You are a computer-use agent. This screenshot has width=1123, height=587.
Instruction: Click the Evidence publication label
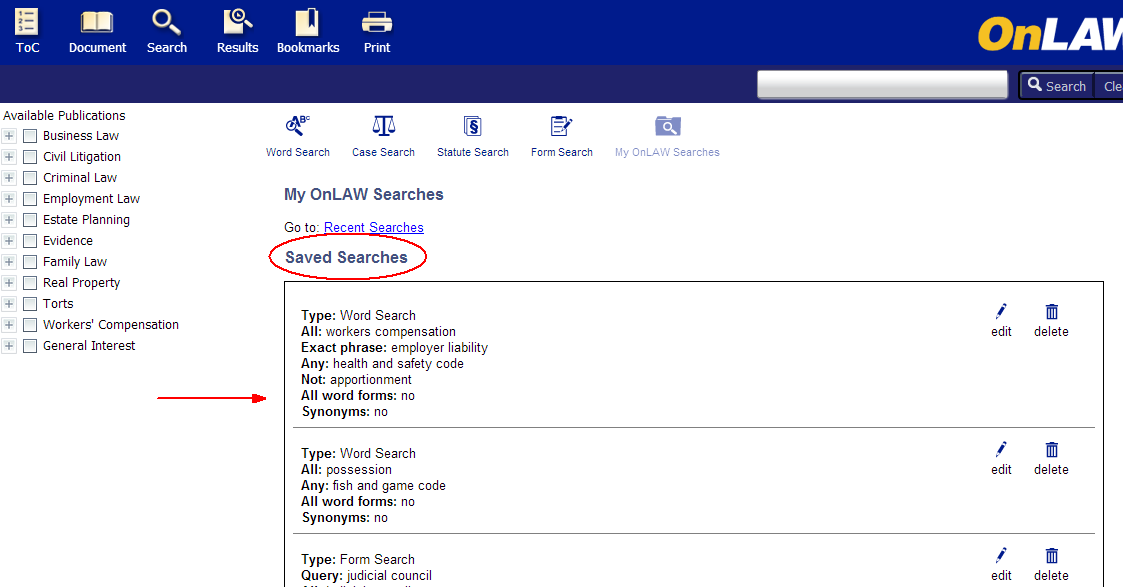click(68, 241)
